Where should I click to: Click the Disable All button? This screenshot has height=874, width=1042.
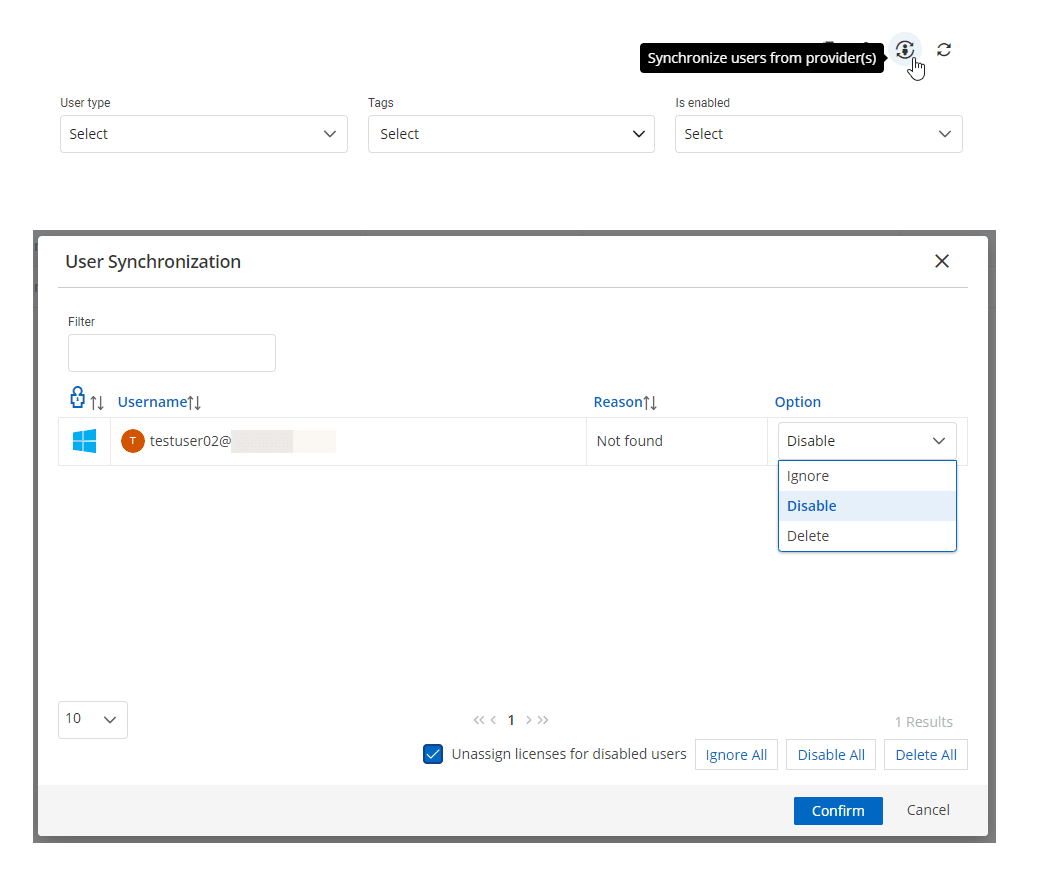[x=831, y=755]
